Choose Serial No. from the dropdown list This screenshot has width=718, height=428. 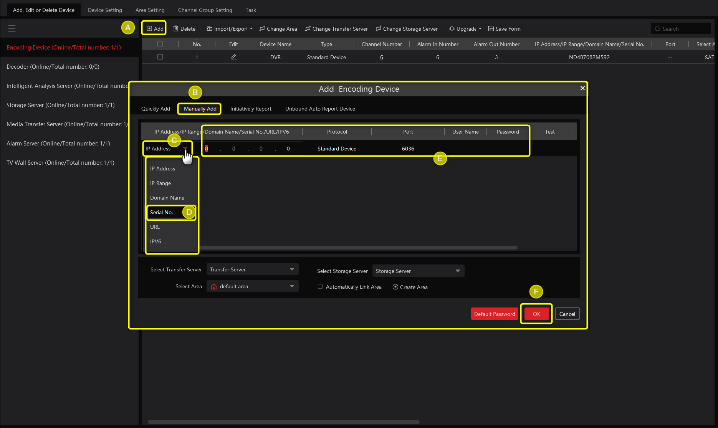pyautogui.click(x=165, y=212)
